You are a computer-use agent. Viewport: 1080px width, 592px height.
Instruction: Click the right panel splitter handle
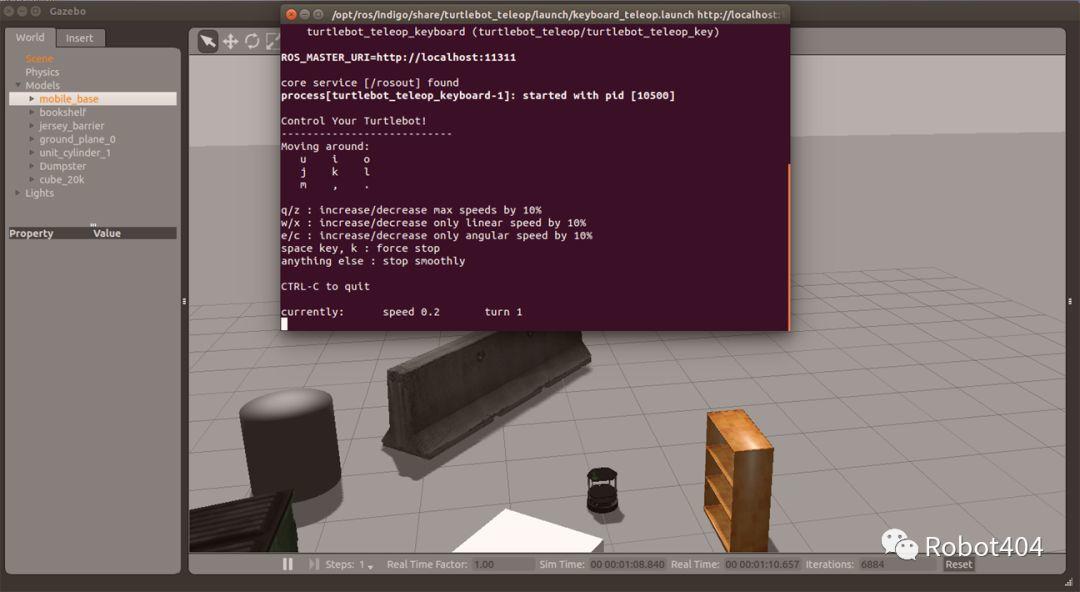tap(1070, 301)
